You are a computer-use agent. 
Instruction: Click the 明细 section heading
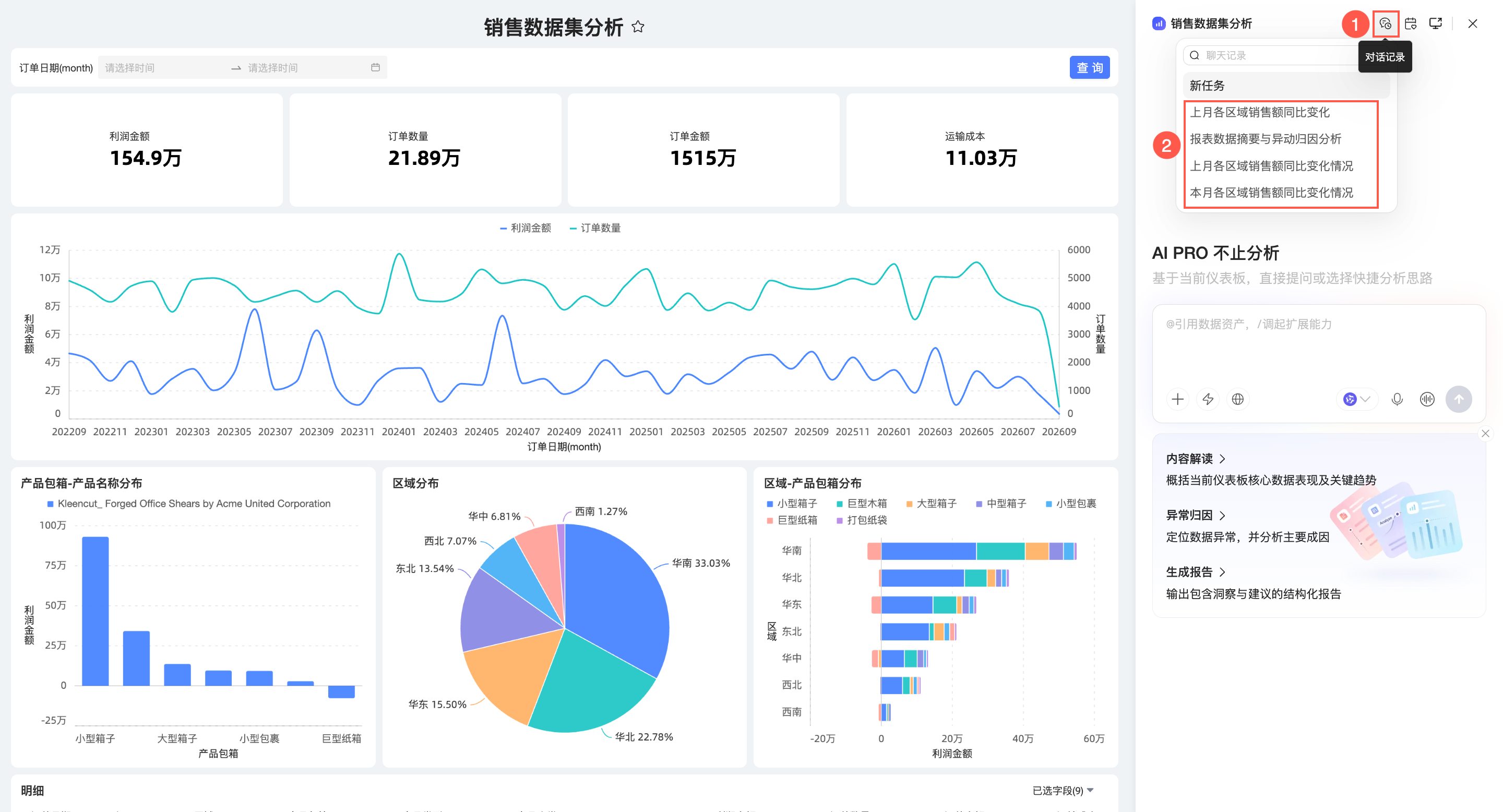pyautogui.click(x=33, y=791)
